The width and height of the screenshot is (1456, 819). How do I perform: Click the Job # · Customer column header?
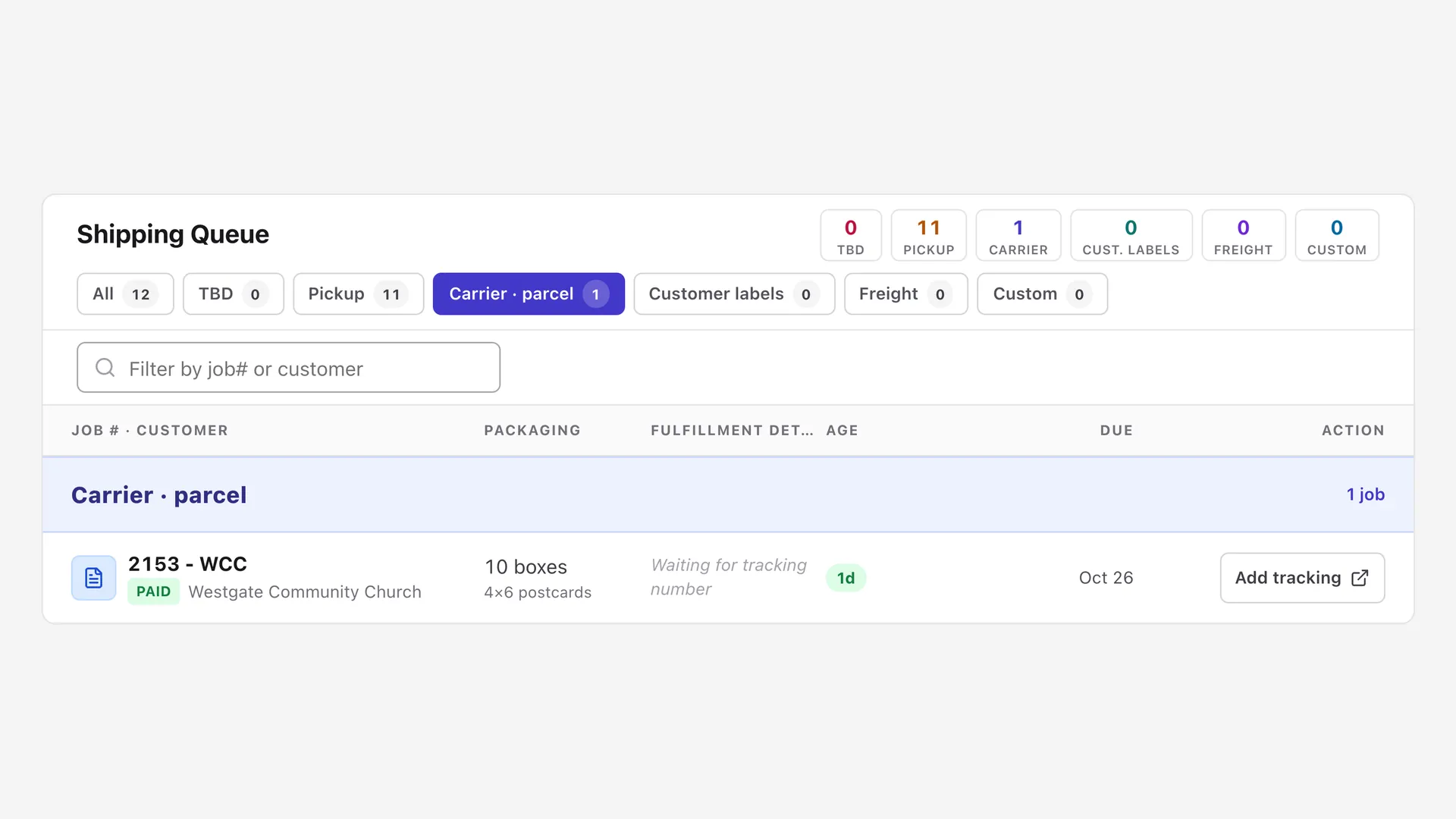[149, 431]
